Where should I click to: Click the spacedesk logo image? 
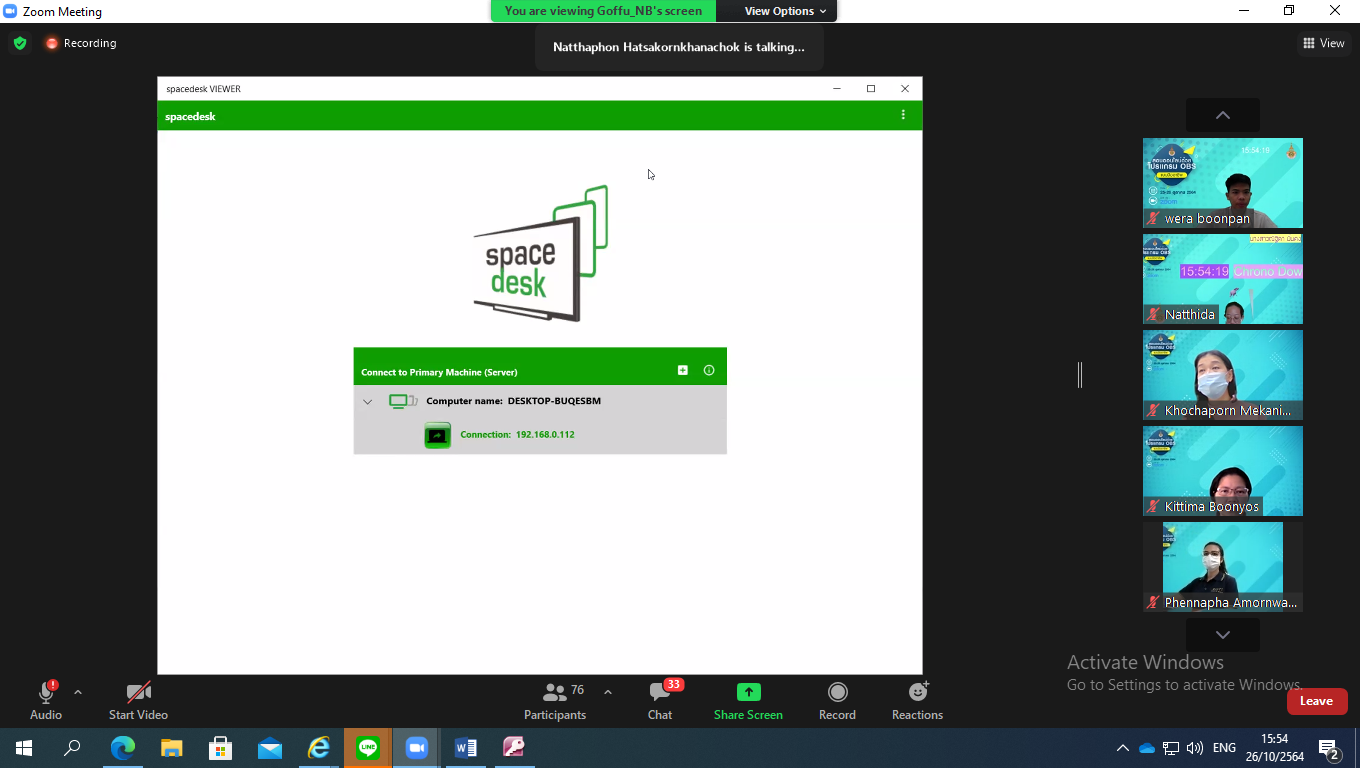coord(540,253)
